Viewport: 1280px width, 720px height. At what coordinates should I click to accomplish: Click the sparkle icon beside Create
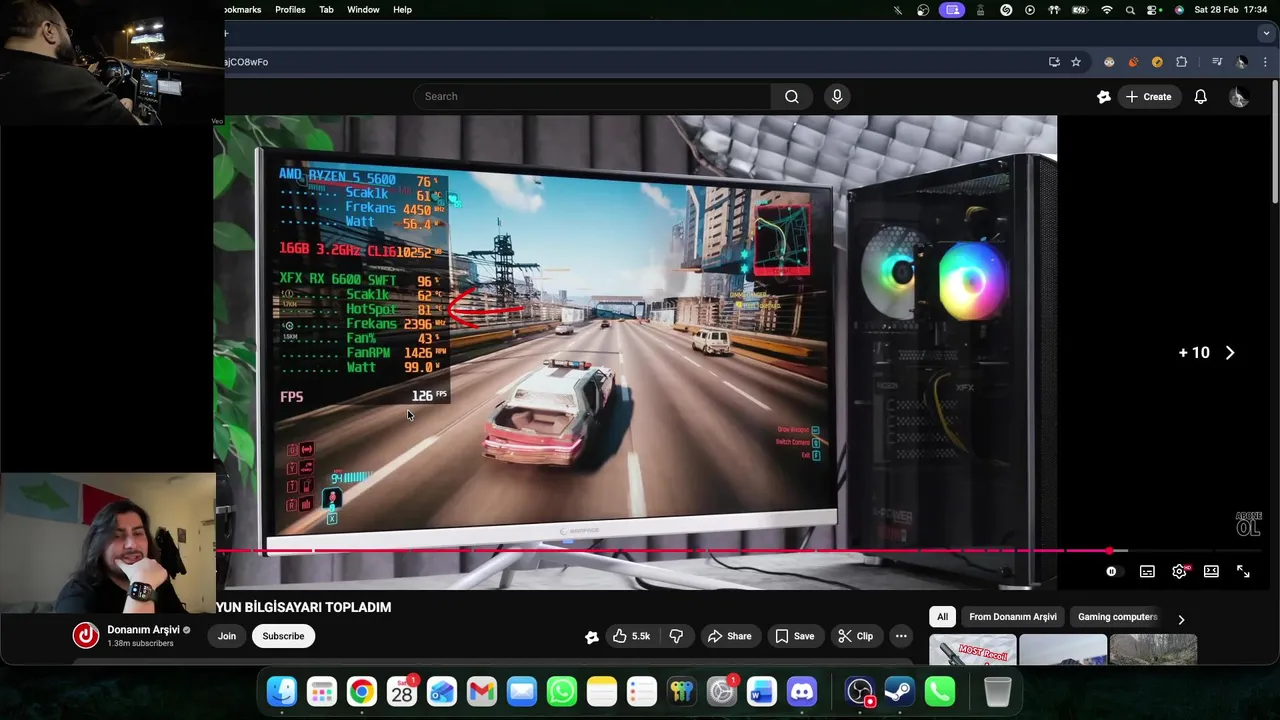pyautogui.click(x=1104, y=97)
